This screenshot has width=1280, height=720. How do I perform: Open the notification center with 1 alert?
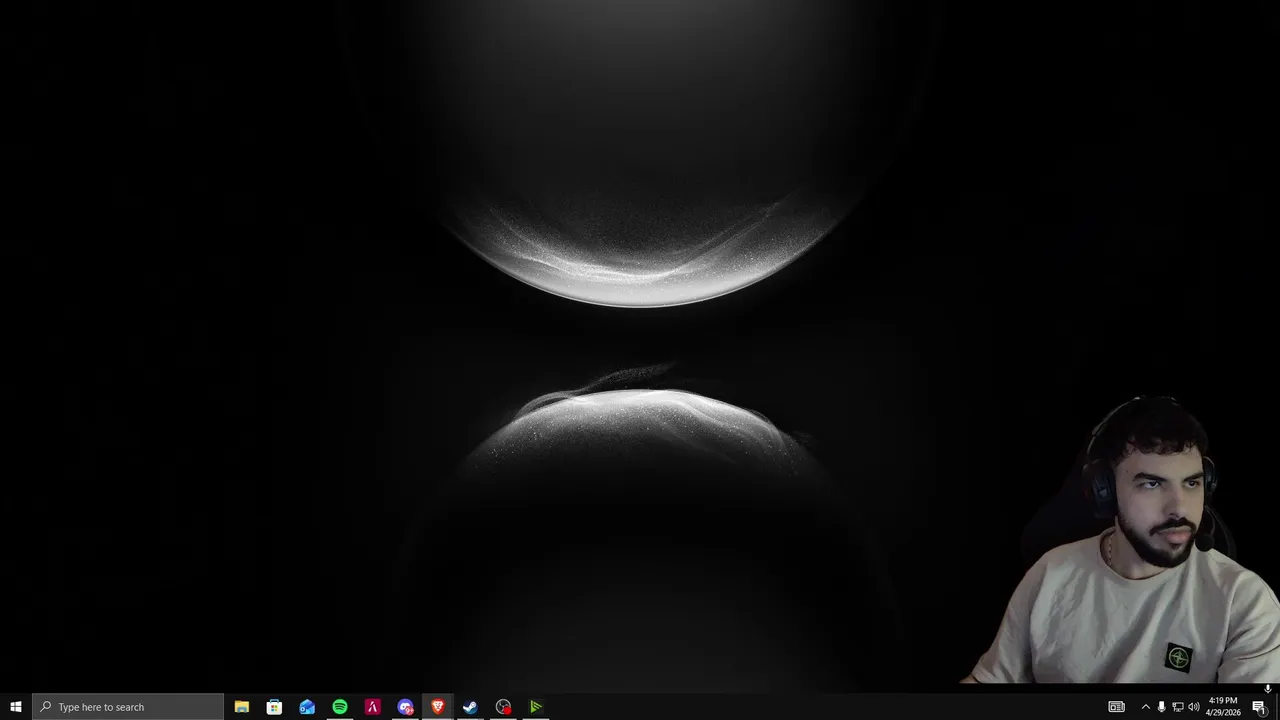[1259, 707]
